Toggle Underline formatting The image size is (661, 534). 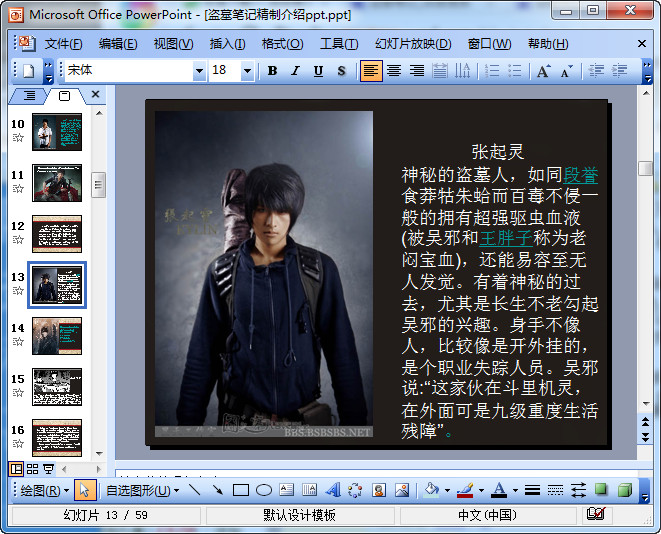pos(318,71)
